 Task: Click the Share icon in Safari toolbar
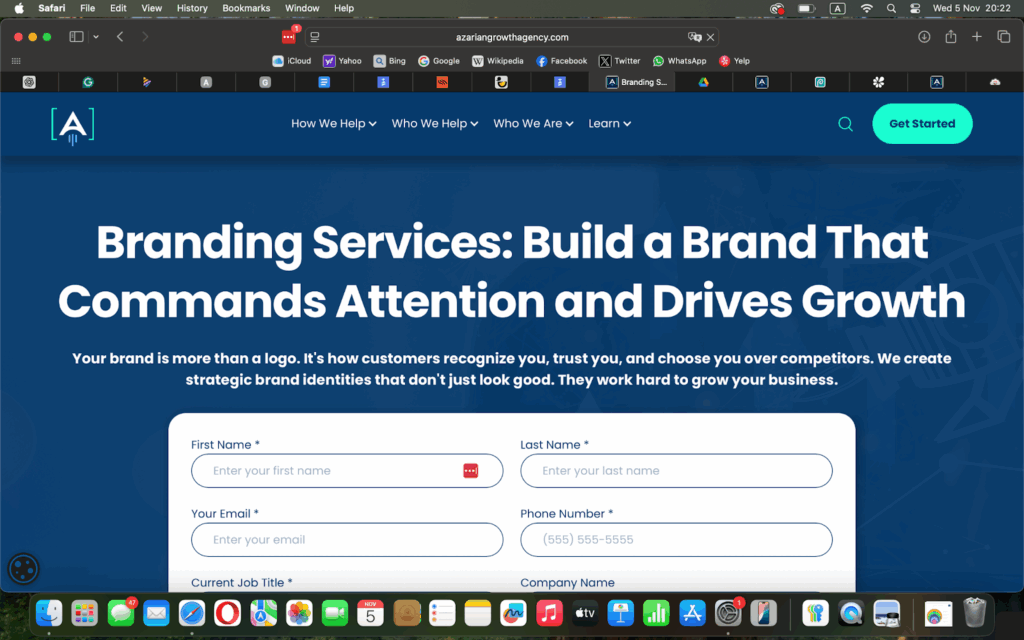coord(950,36)
